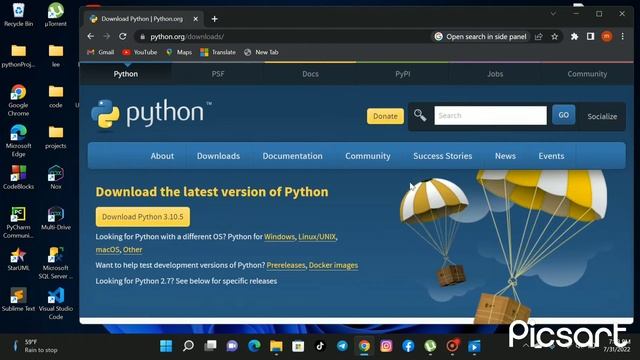Follow the Prereleases link

pos(286,265)
